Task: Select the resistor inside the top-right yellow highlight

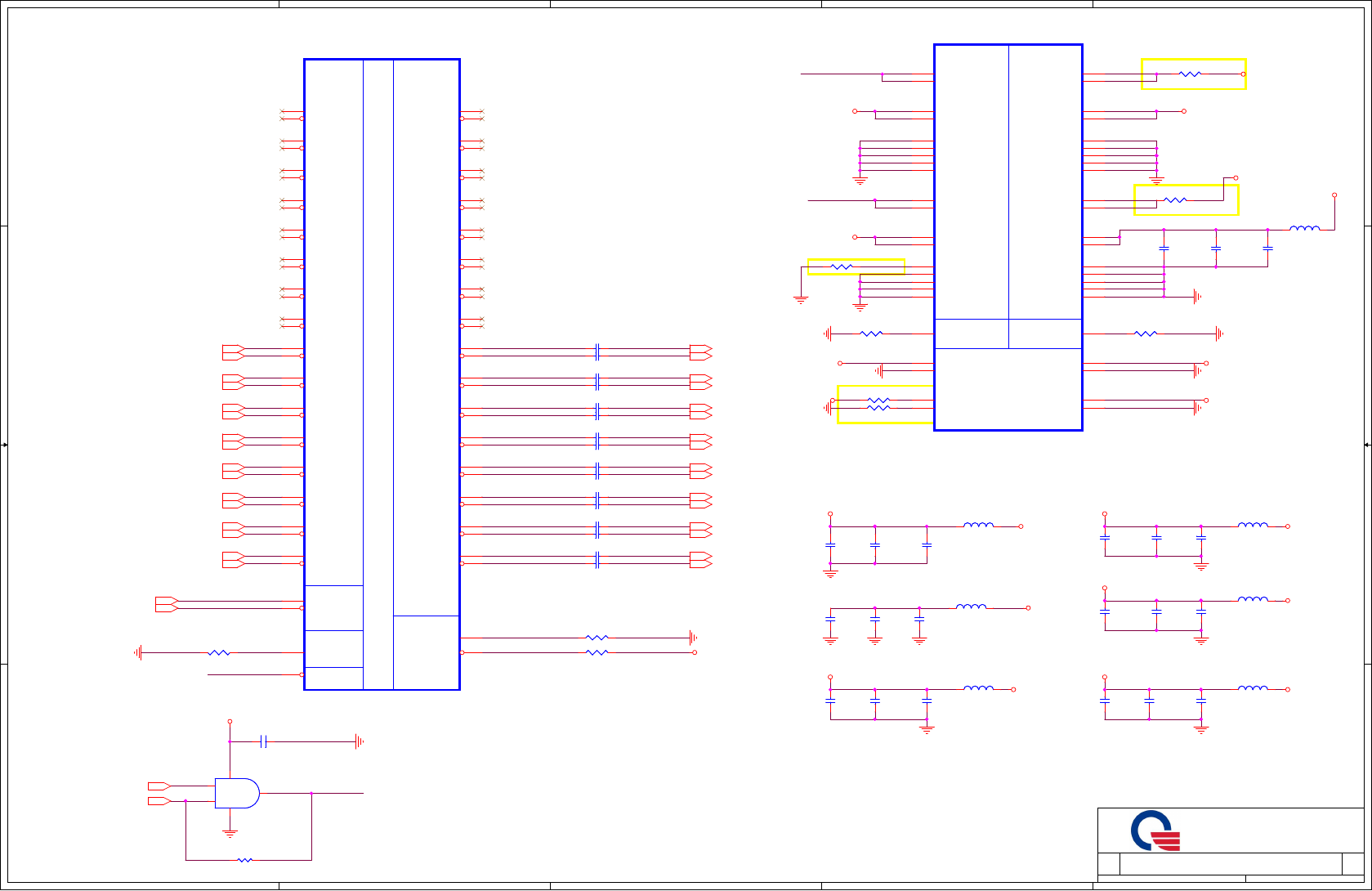Action: pyautogui.click(x=1191, y=74)
